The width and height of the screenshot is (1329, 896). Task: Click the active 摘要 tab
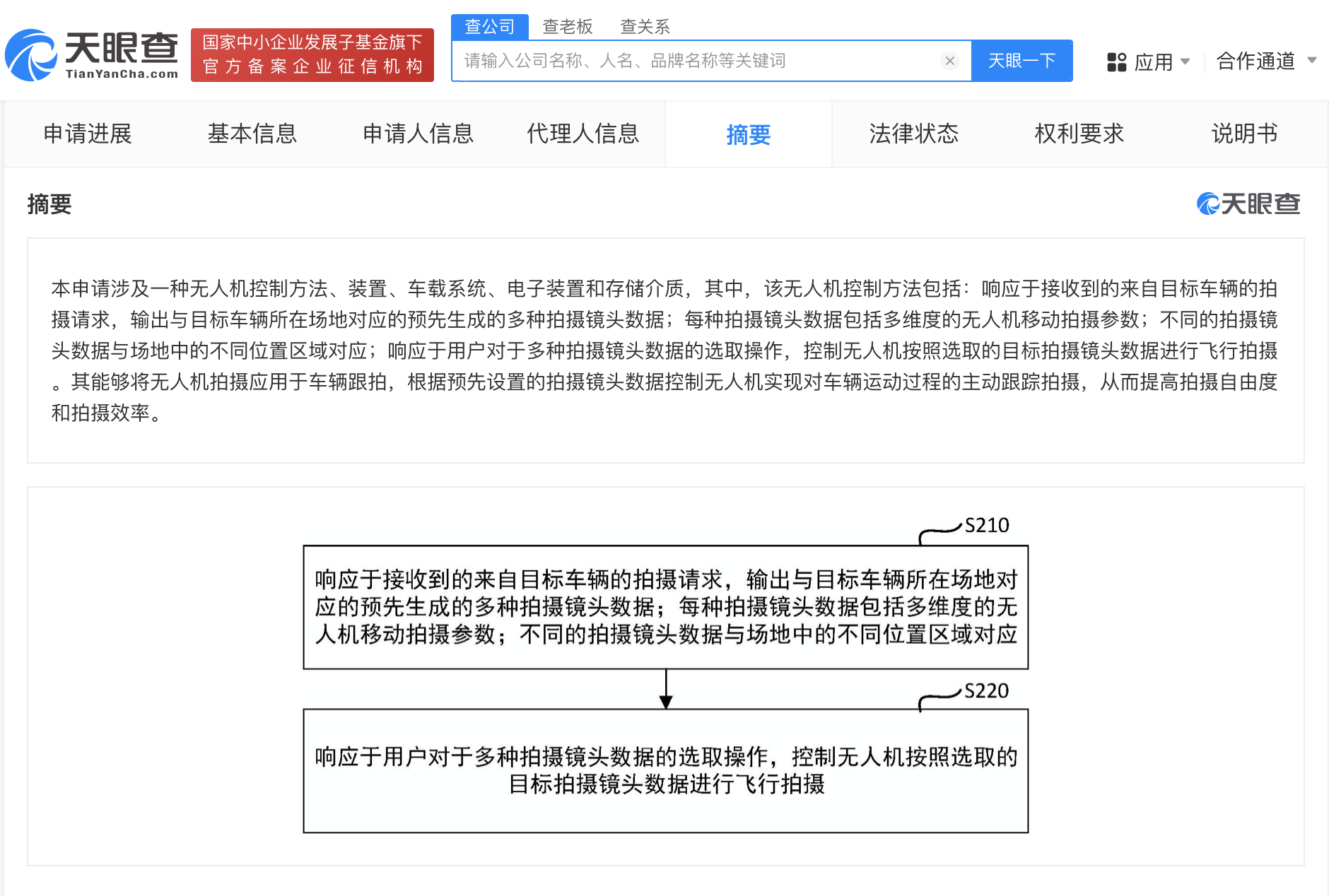point(748,134)
